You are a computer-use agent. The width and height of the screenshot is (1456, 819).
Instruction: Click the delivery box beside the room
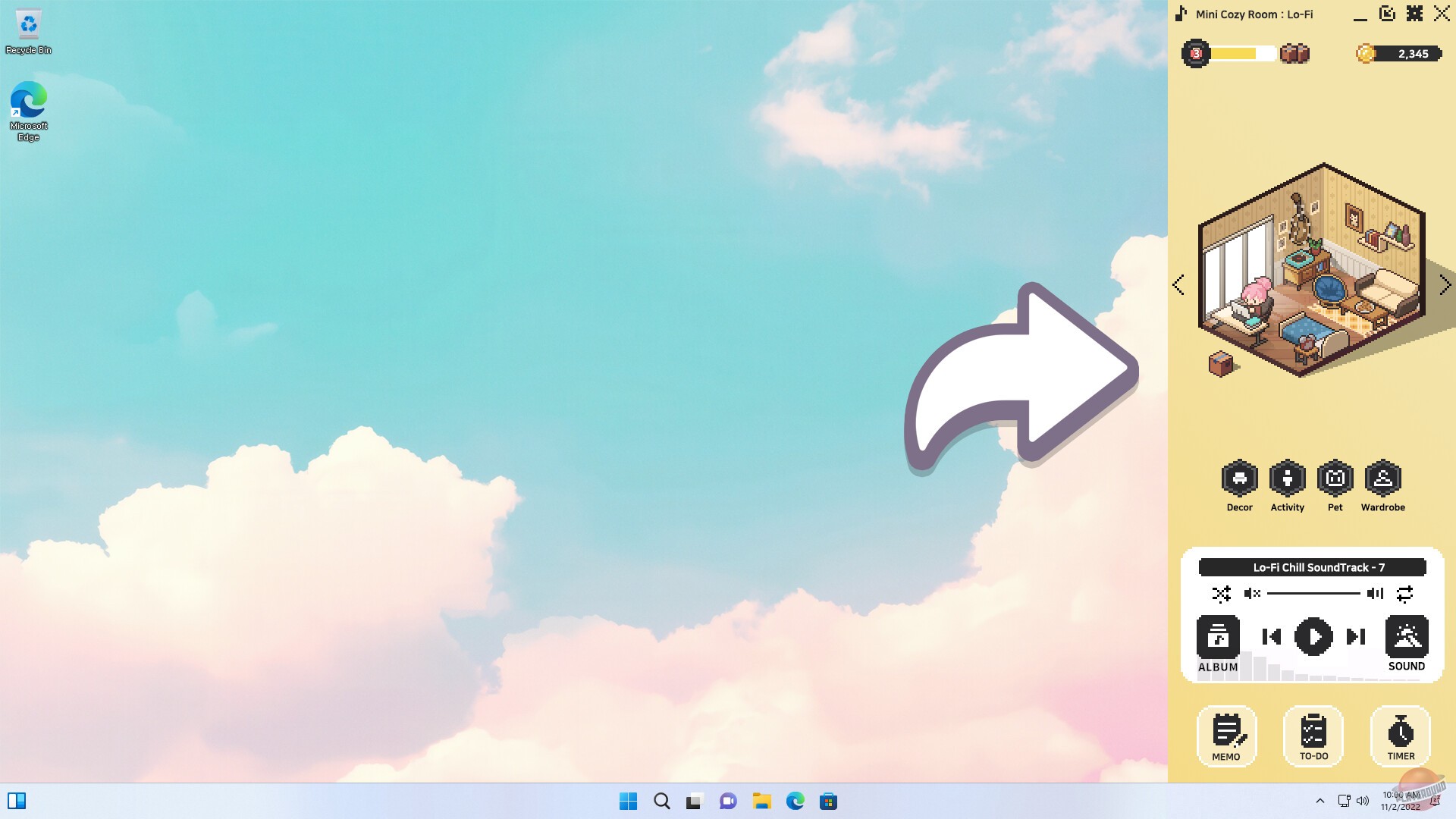1220,364
